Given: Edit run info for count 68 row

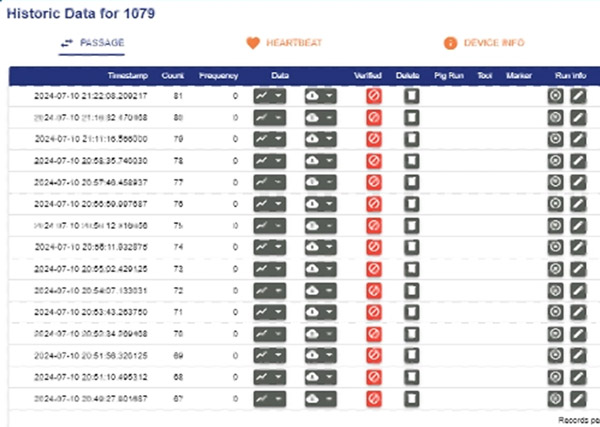Looking at the screenshot, I should (578, 377).
